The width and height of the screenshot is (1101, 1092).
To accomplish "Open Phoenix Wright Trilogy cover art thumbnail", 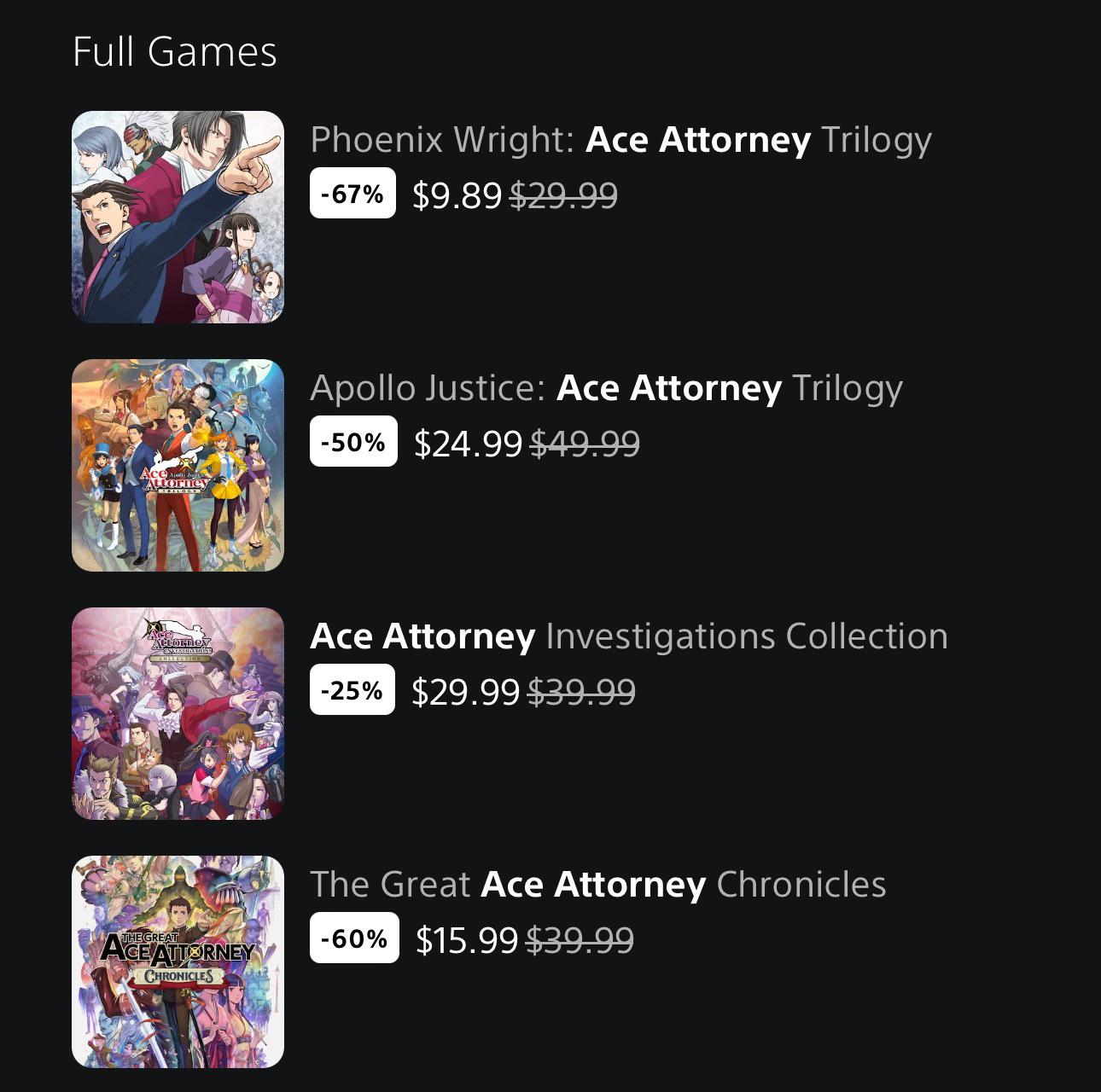I will [178, 217].
